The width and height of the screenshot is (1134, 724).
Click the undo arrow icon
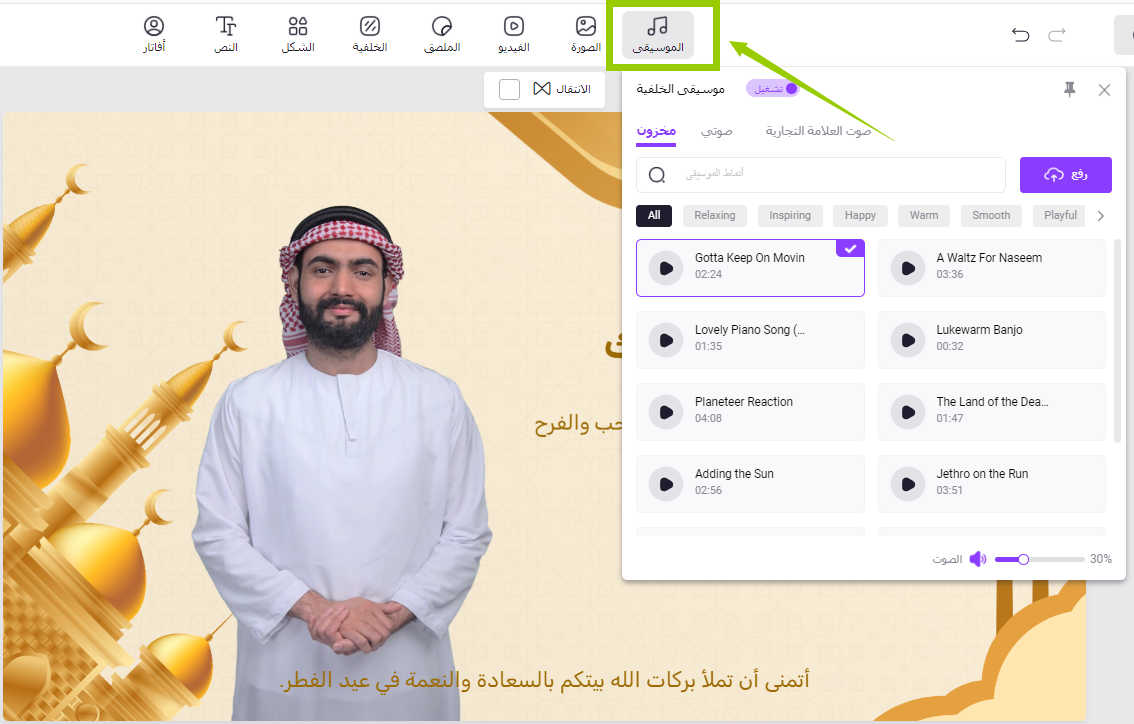pyautogui.click(x=1020, y=35)
